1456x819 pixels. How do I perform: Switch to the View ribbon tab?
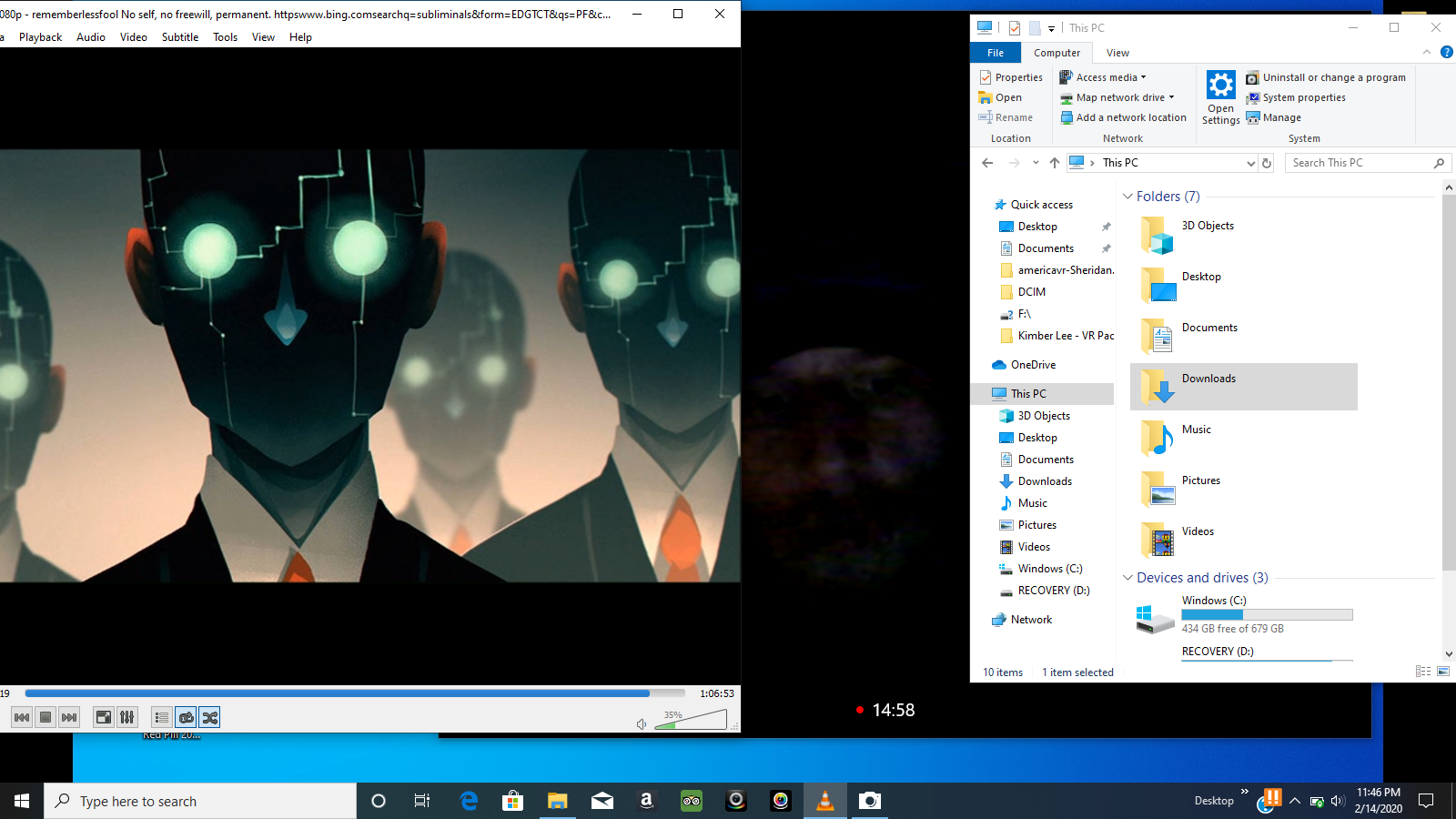1117,53
